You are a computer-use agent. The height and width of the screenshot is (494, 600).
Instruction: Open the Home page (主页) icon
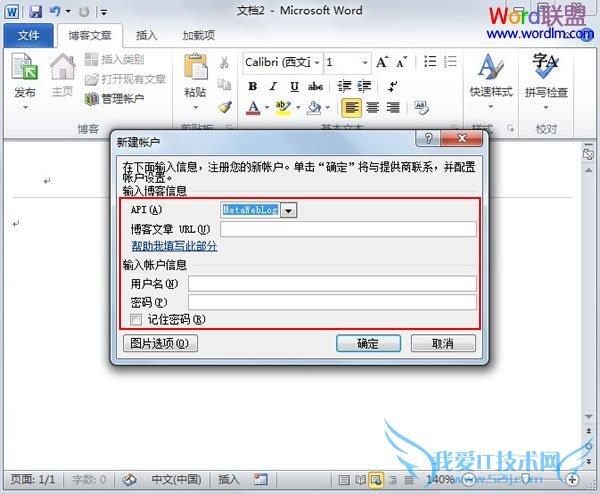(x=62, y=67)
